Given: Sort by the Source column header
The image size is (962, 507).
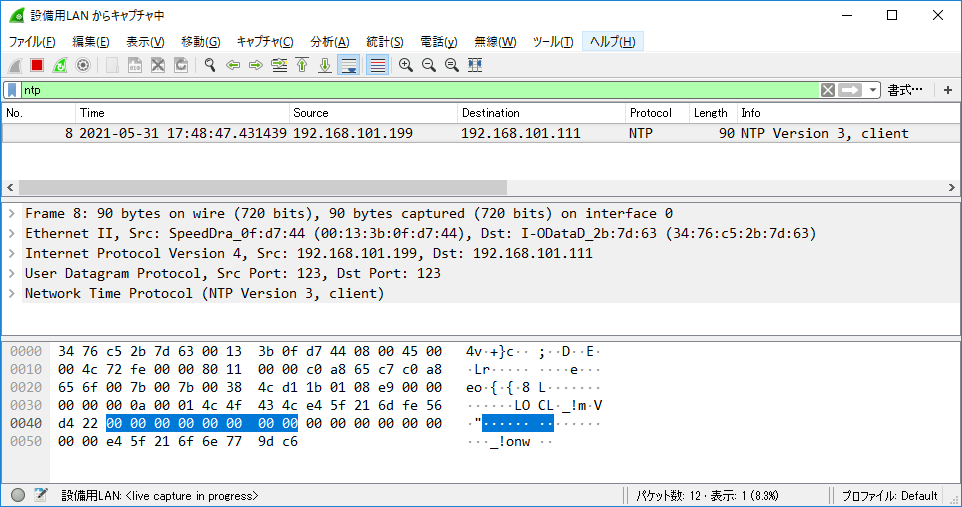Looking at the screenshot, I should [x=373, y=113].
